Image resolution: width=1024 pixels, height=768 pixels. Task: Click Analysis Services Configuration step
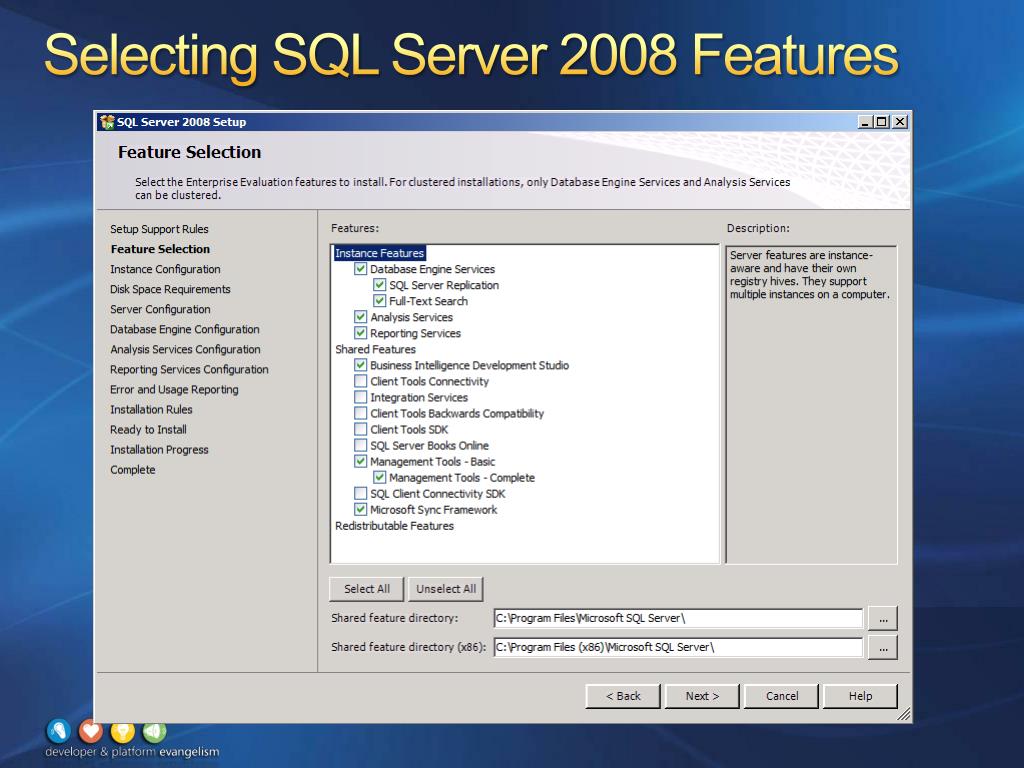[185, 349]
